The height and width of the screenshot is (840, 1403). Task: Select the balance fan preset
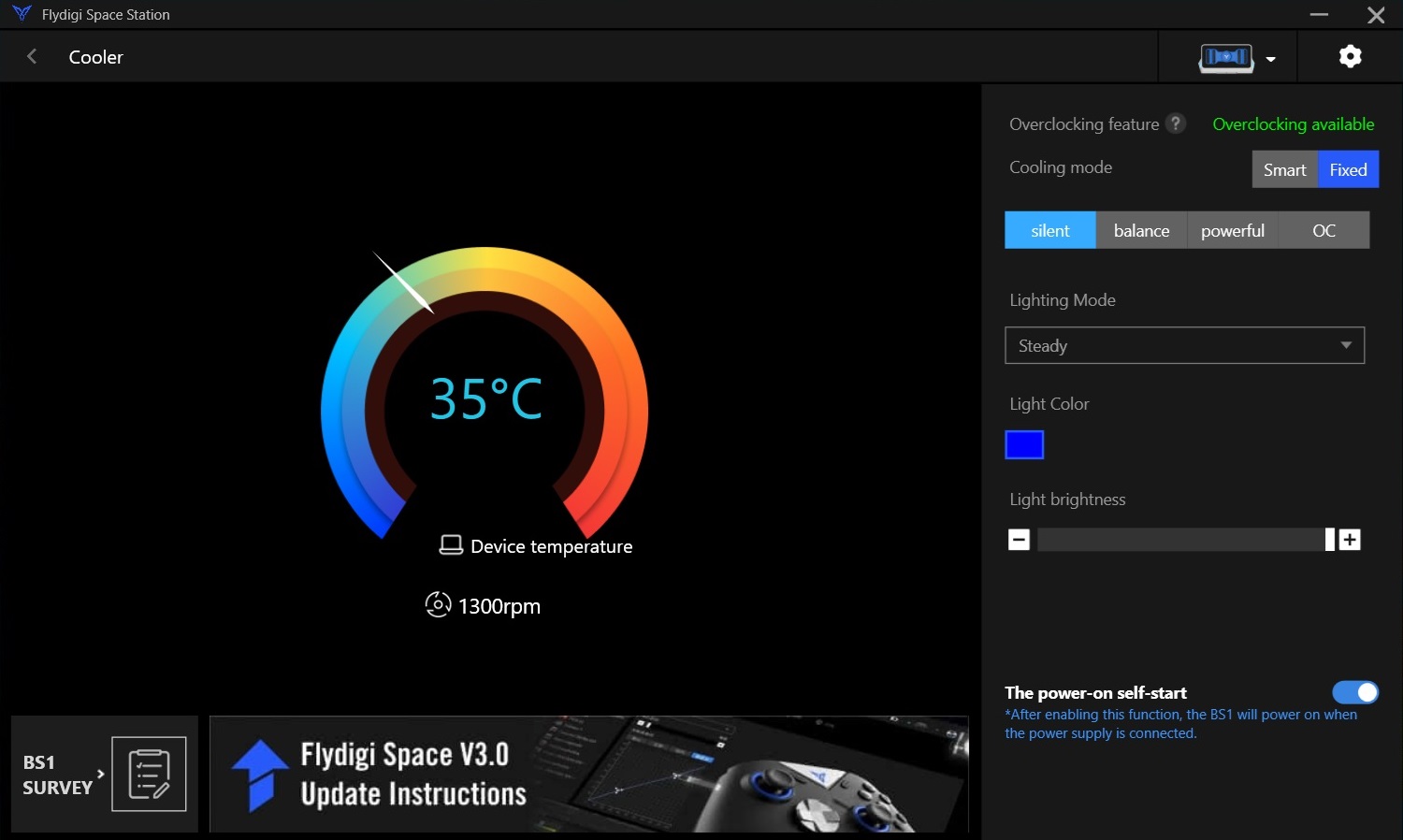tap(1141, 230)
